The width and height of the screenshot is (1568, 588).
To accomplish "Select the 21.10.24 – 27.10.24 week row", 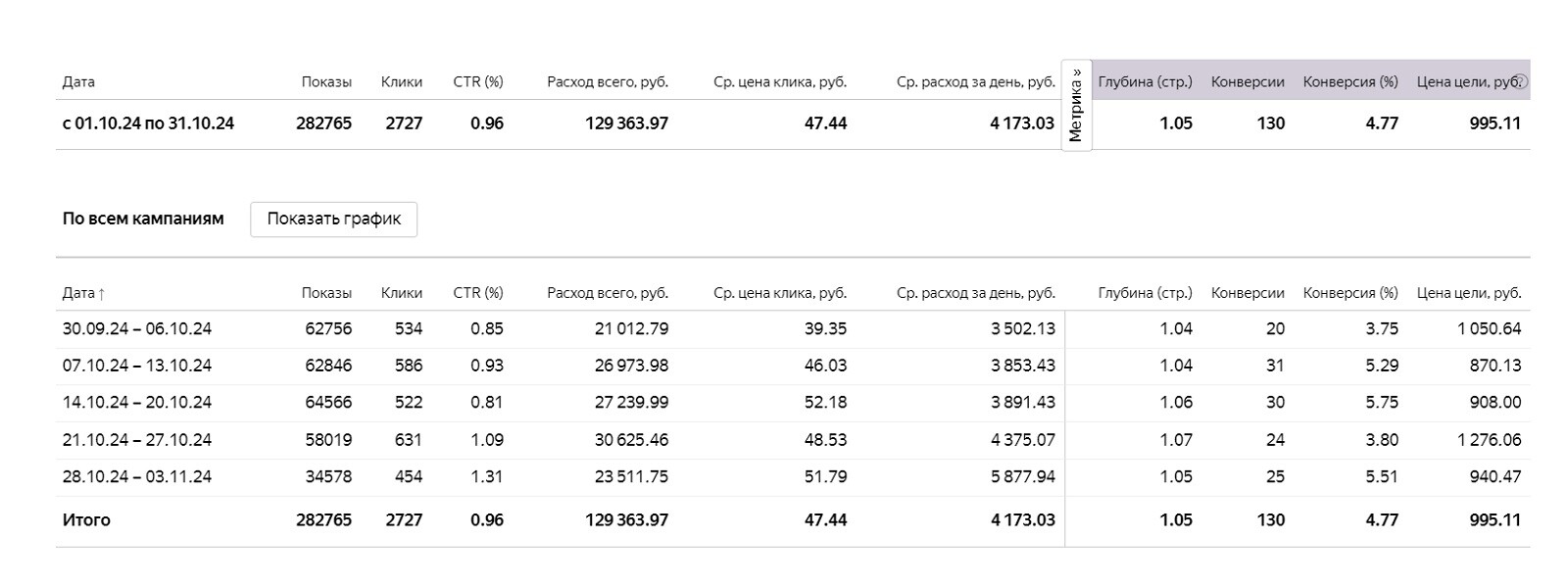I will (137, 440).
